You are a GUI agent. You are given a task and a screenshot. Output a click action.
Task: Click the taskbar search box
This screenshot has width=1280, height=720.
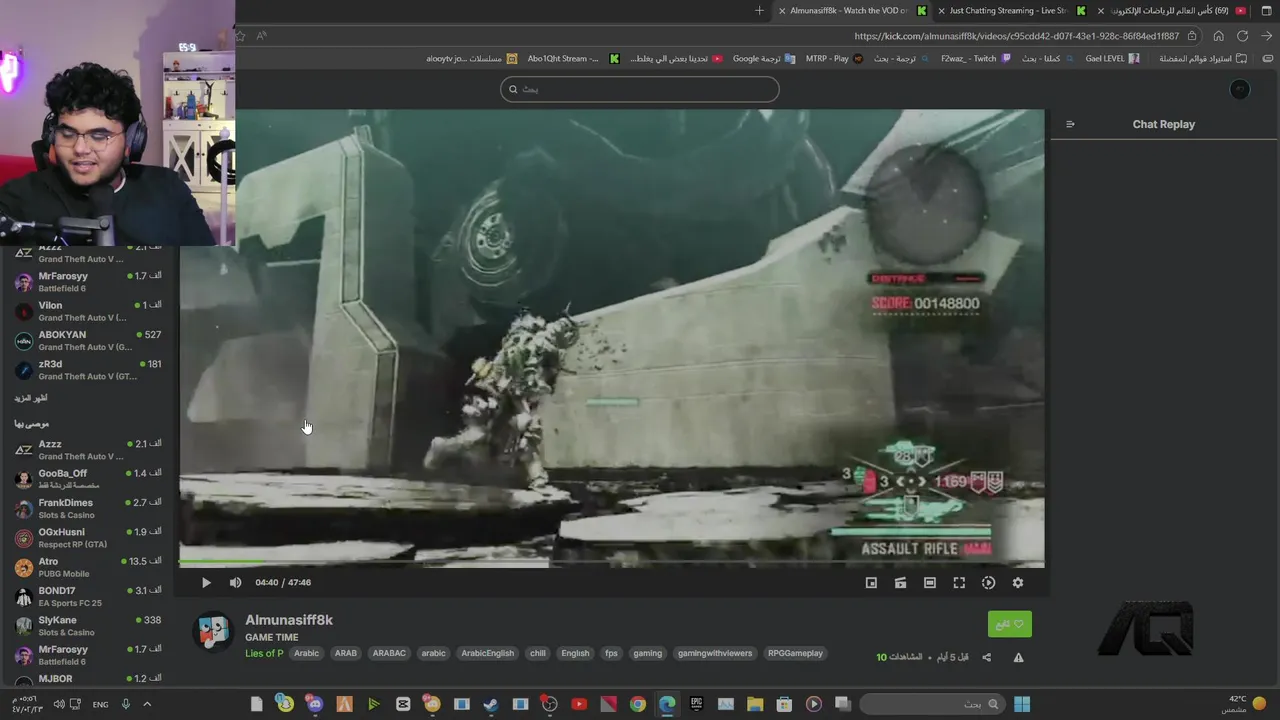click(x=932, y=705)
